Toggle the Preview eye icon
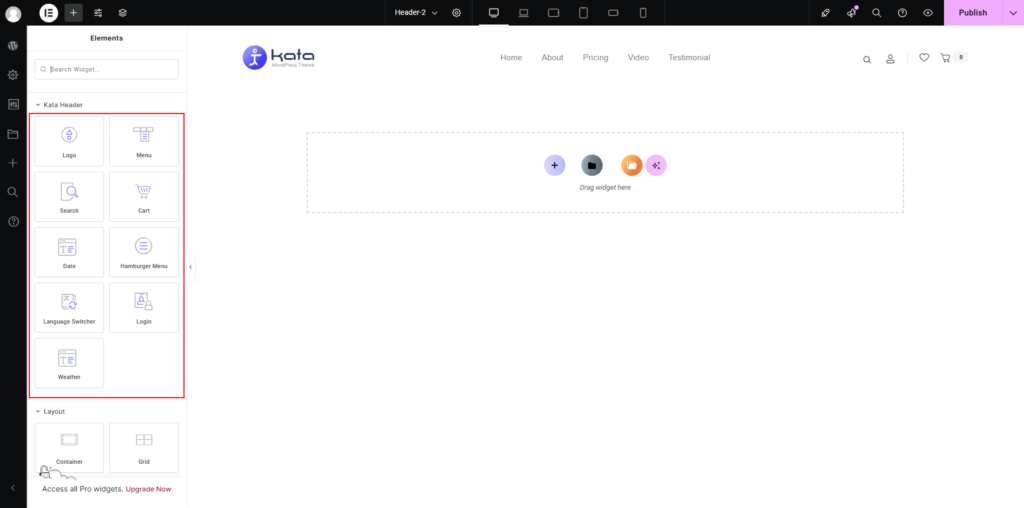Image resolution: width=1024 pixels, height=508 pixels. pyautogui.click(x=928, y=13)
